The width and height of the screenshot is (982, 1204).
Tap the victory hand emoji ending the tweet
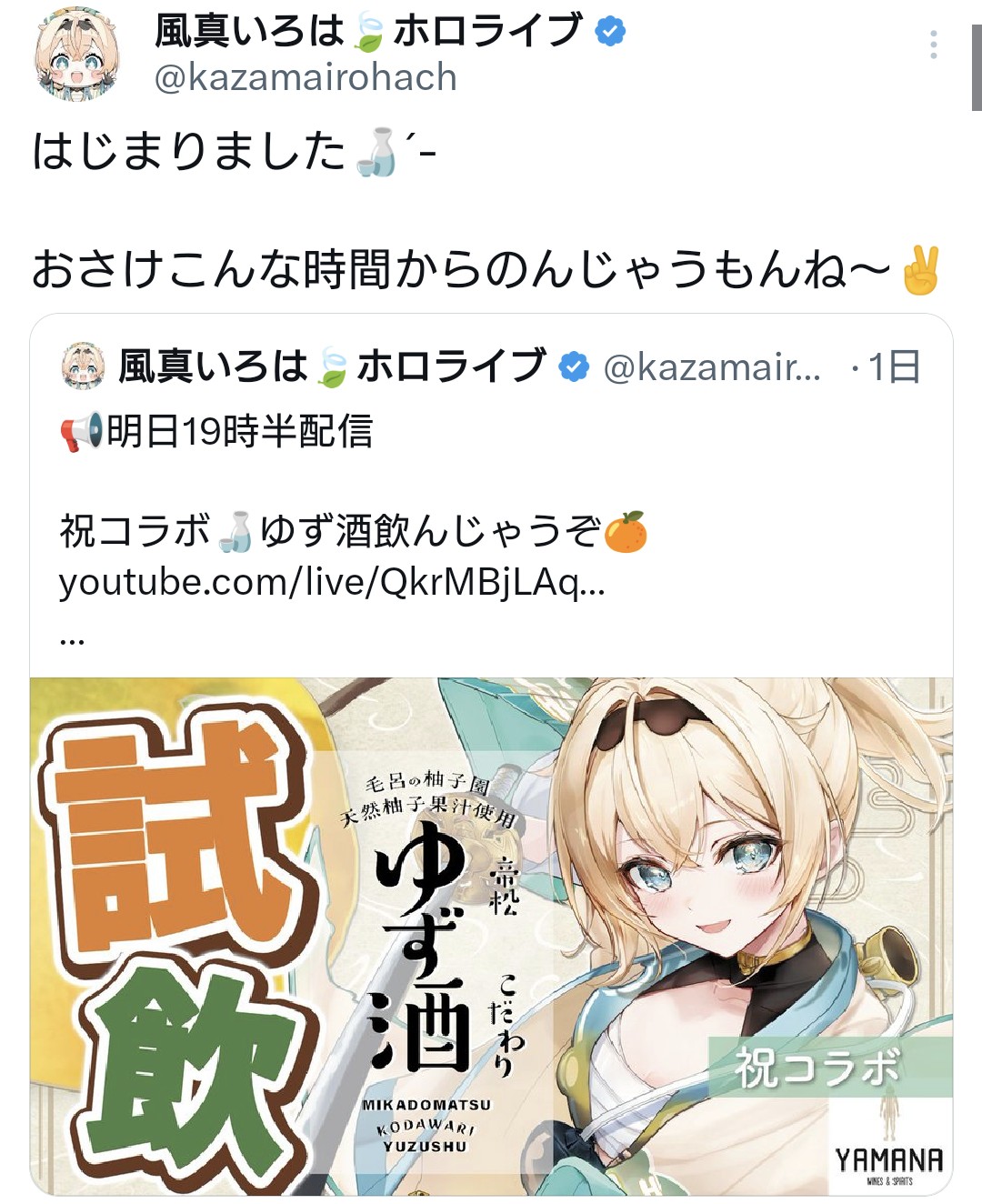click(x=920, y=270)
